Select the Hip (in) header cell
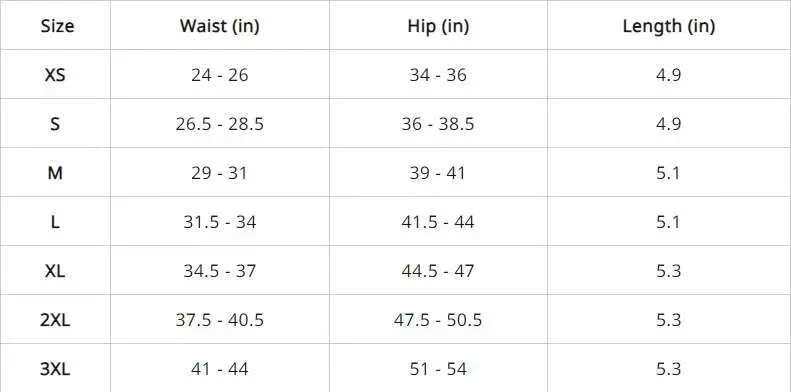This screenshot has height=392, width=791. [x=438, y=26]
